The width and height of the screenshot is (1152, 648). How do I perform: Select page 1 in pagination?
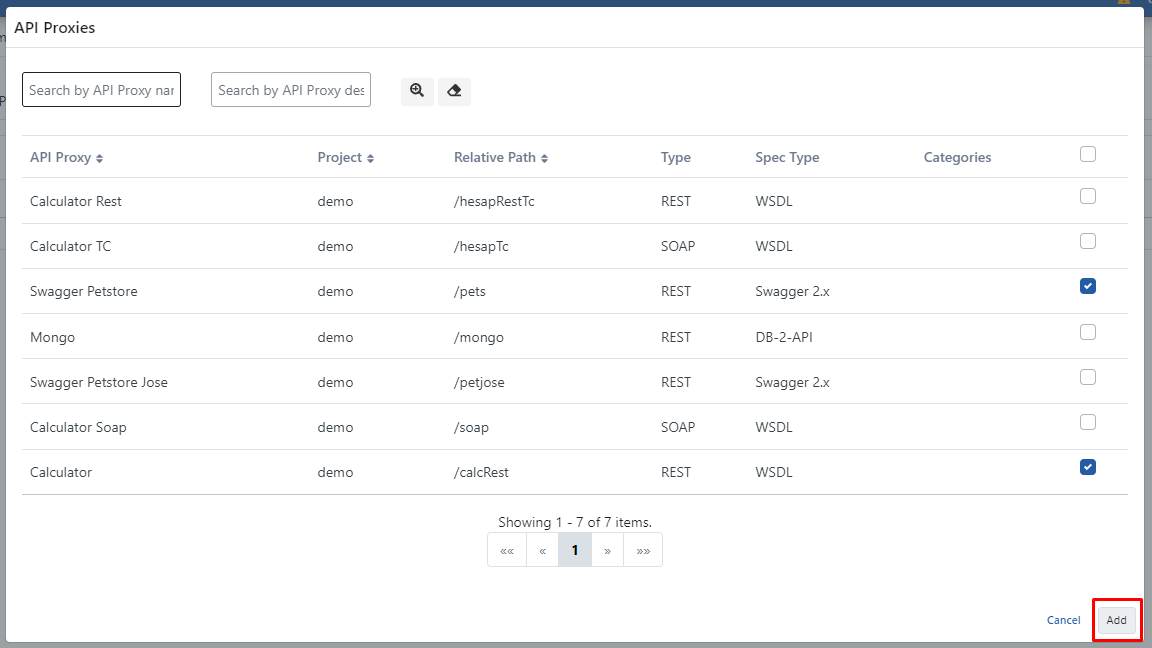[575, 550]
